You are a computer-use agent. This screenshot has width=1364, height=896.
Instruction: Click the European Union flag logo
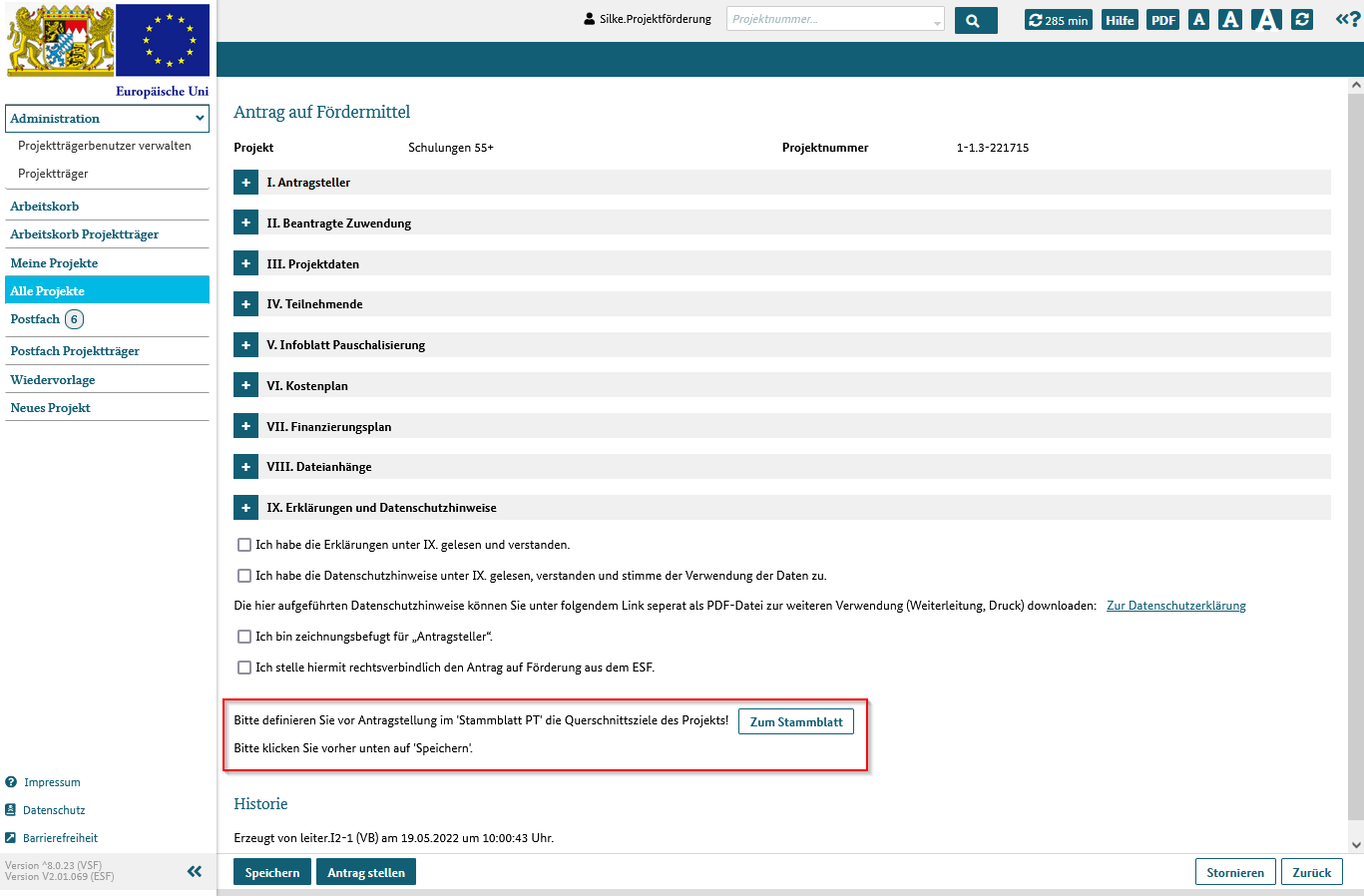(163, 40)
